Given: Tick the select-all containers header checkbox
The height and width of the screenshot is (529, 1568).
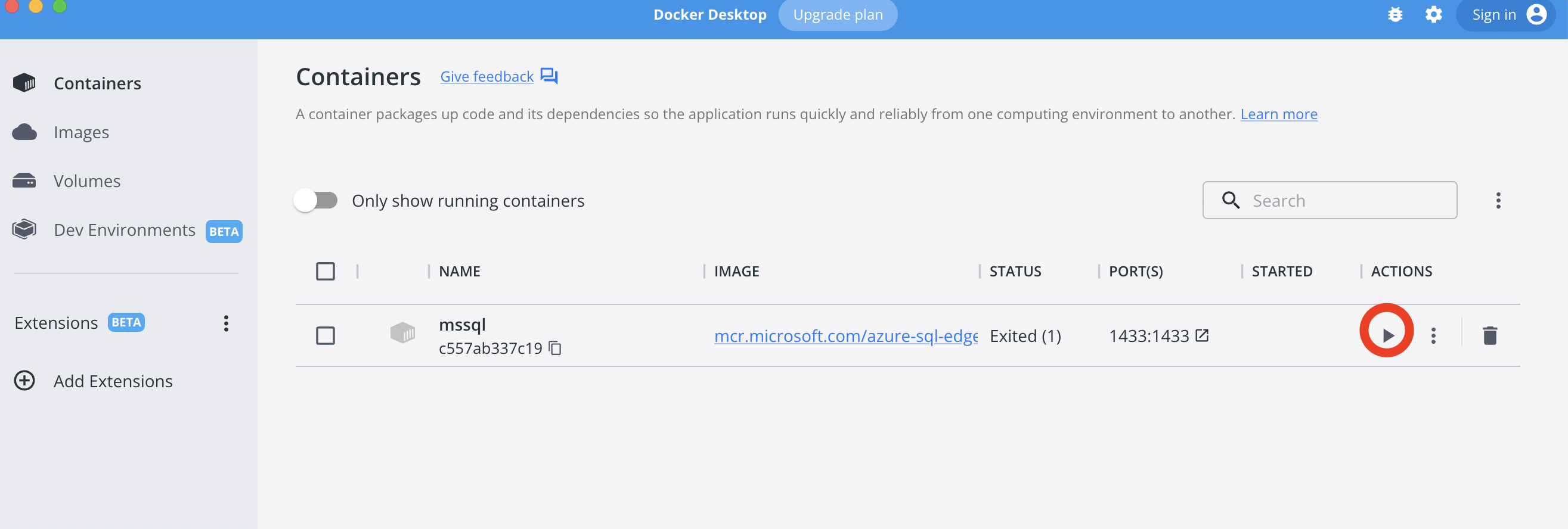Looking at the screenshot, I should [326, 271].
